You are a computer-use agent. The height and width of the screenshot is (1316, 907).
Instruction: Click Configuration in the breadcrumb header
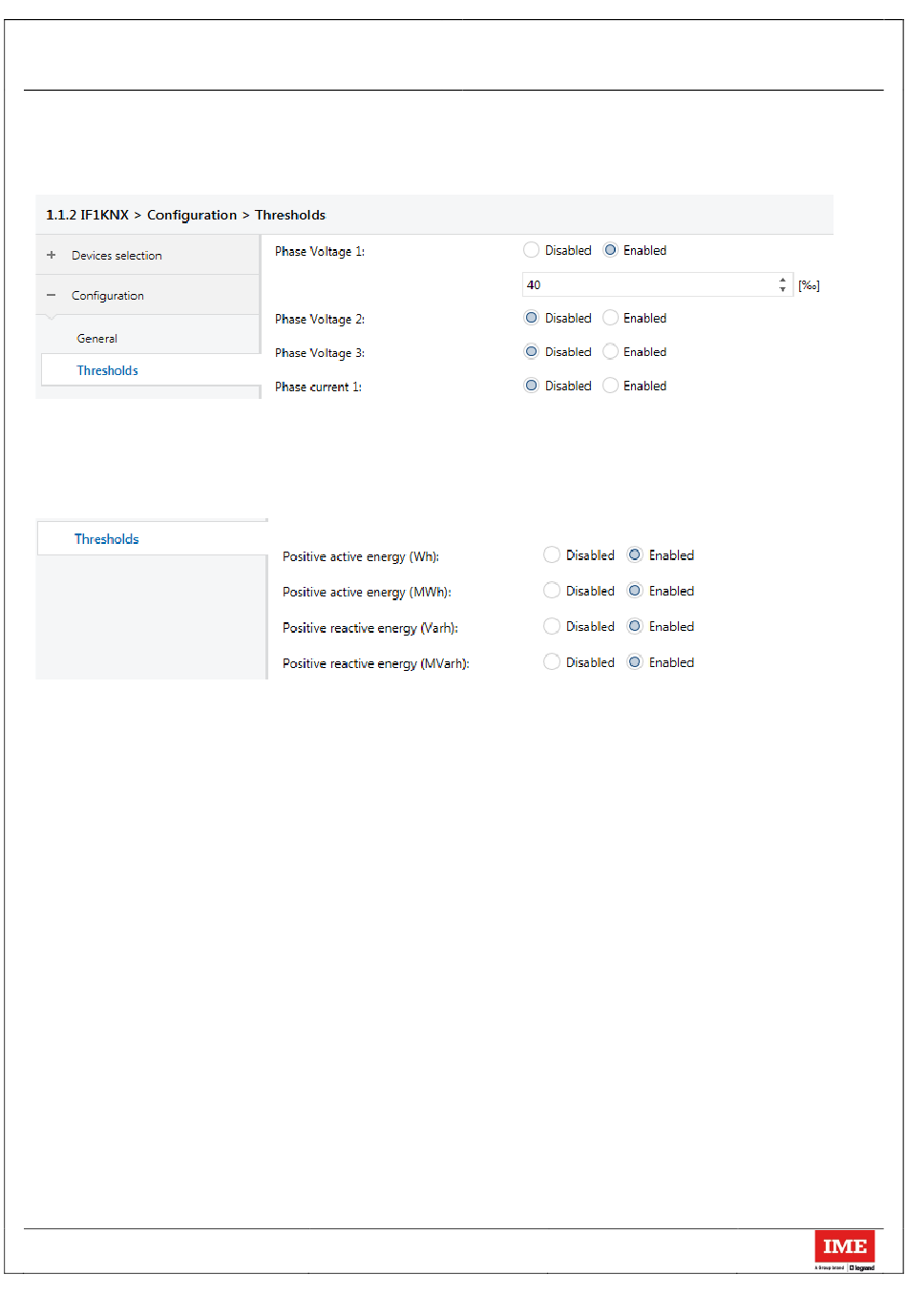pyautogui.click(x=192, y=216)
